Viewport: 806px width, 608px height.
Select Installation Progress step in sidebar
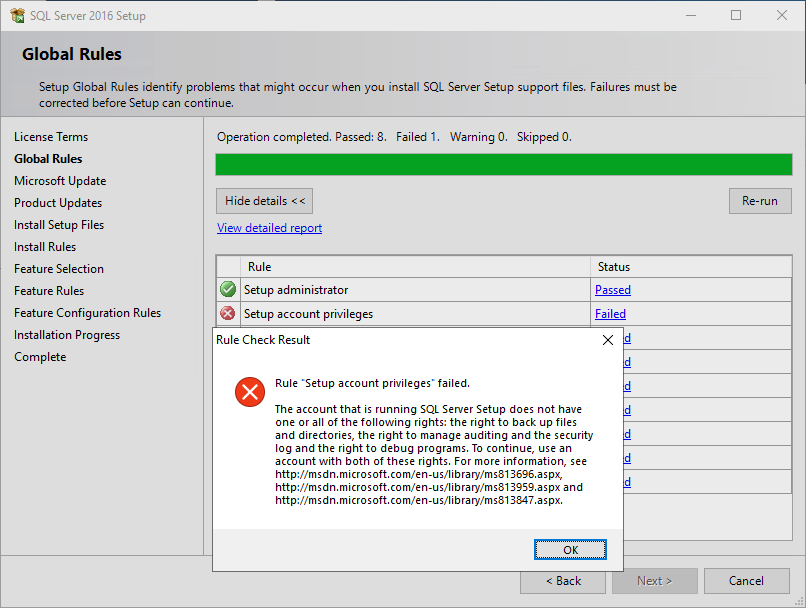(x=67, y=335)
